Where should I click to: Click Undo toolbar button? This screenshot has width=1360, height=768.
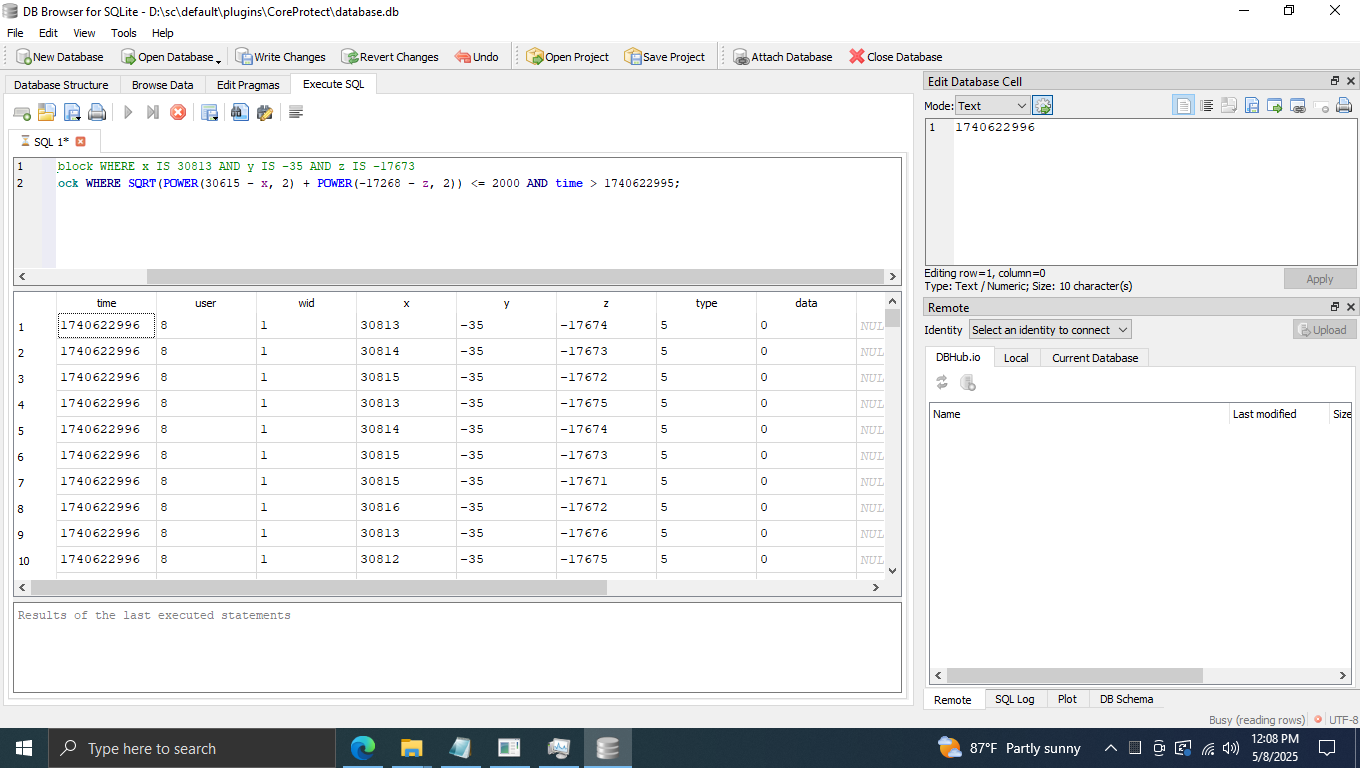476,57
